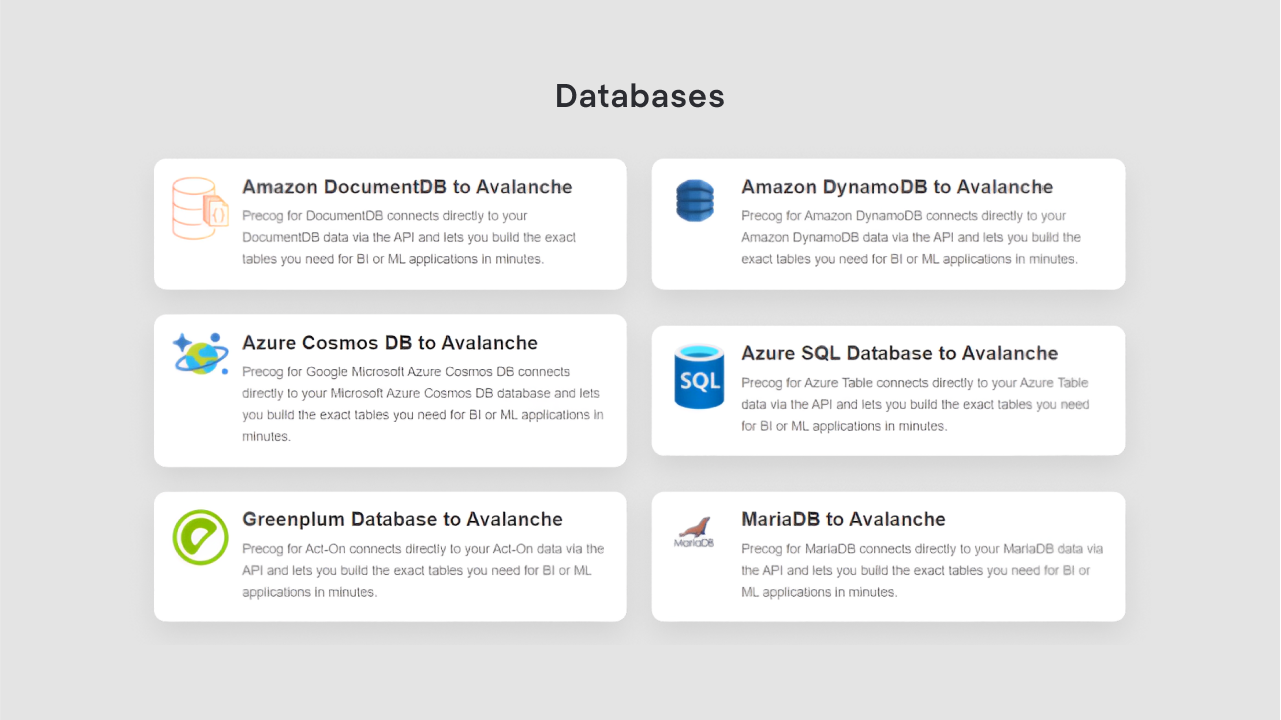Click the Databases section heading
The image size is (1281, 720).
(x=640, y=96)
